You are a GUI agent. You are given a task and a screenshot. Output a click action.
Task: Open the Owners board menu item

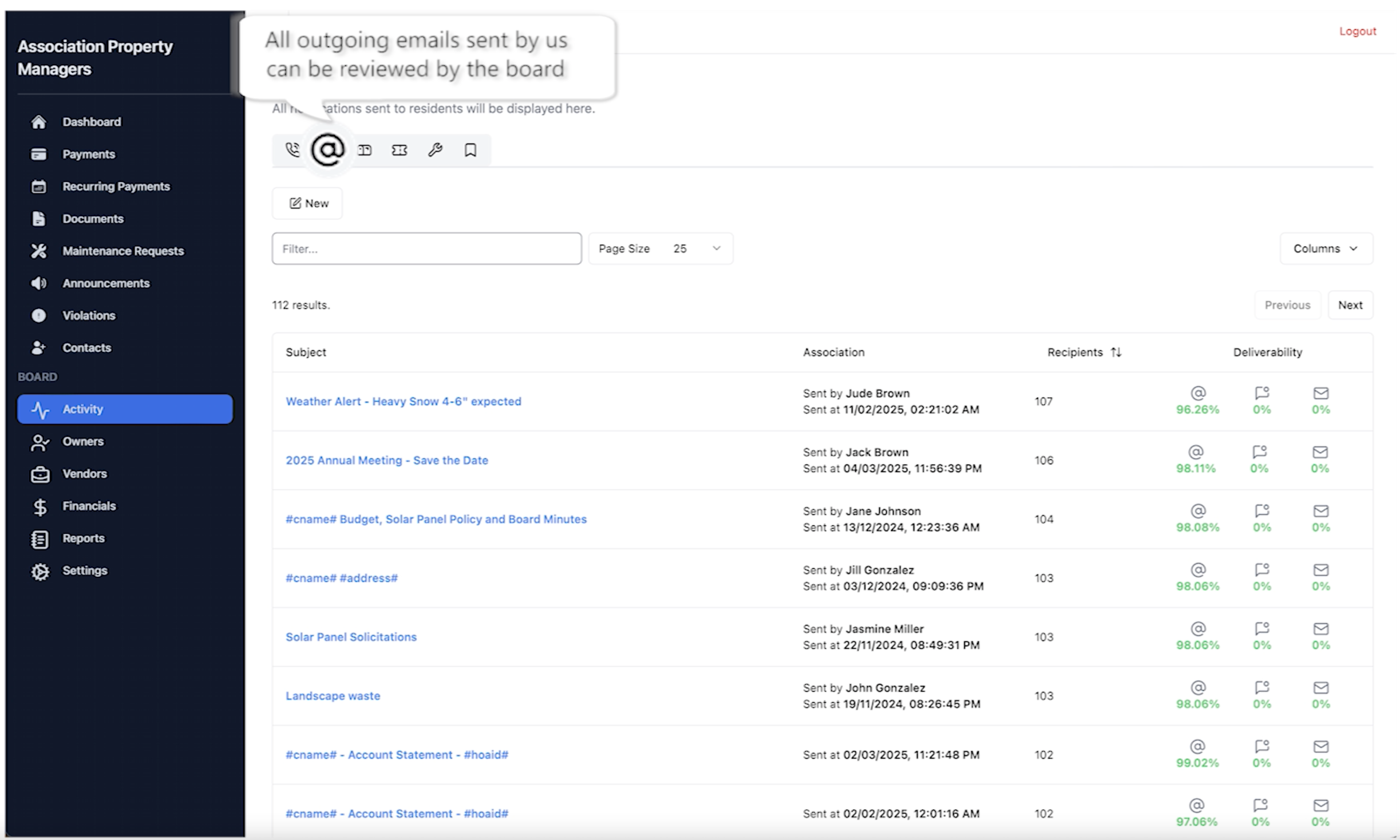pyautogui.click(x=83, y=441)
